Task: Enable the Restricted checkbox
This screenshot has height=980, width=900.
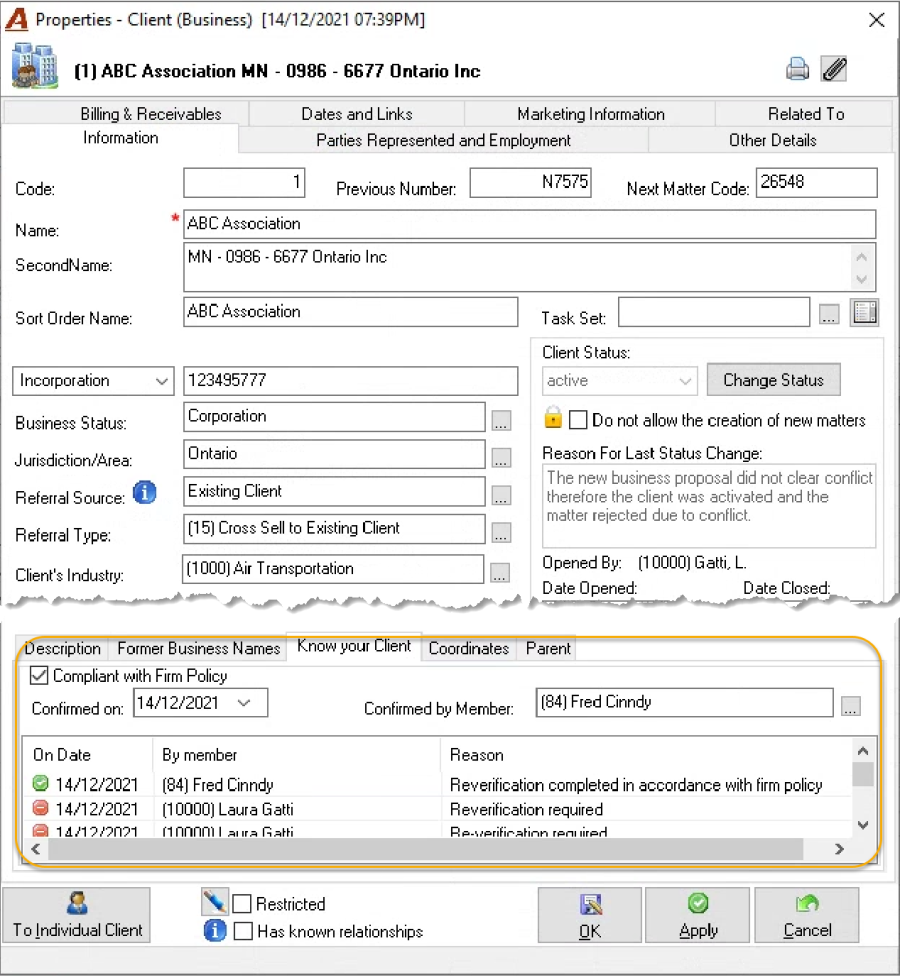Action: pyautogui.click(x=242, y=904)
